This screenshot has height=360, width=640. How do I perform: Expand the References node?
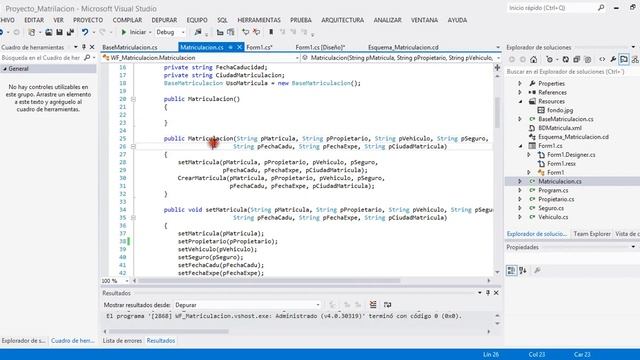(x=520, y=92)
